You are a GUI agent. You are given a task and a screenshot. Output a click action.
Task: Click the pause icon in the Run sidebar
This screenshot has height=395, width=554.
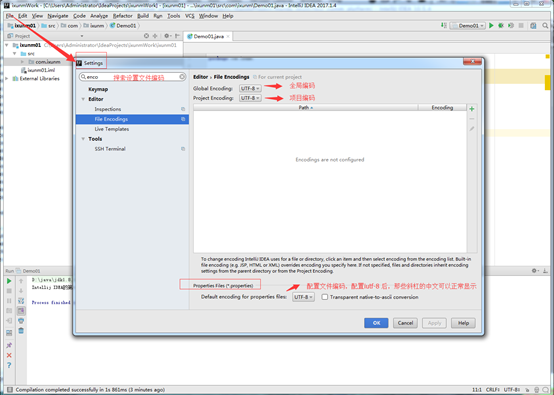click(9, 301)
